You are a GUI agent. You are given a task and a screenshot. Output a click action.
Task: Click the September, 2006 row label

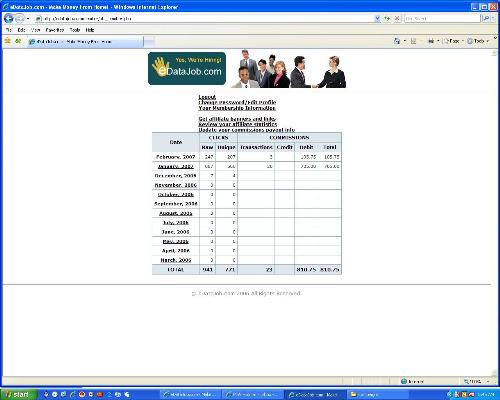(176, 204)
